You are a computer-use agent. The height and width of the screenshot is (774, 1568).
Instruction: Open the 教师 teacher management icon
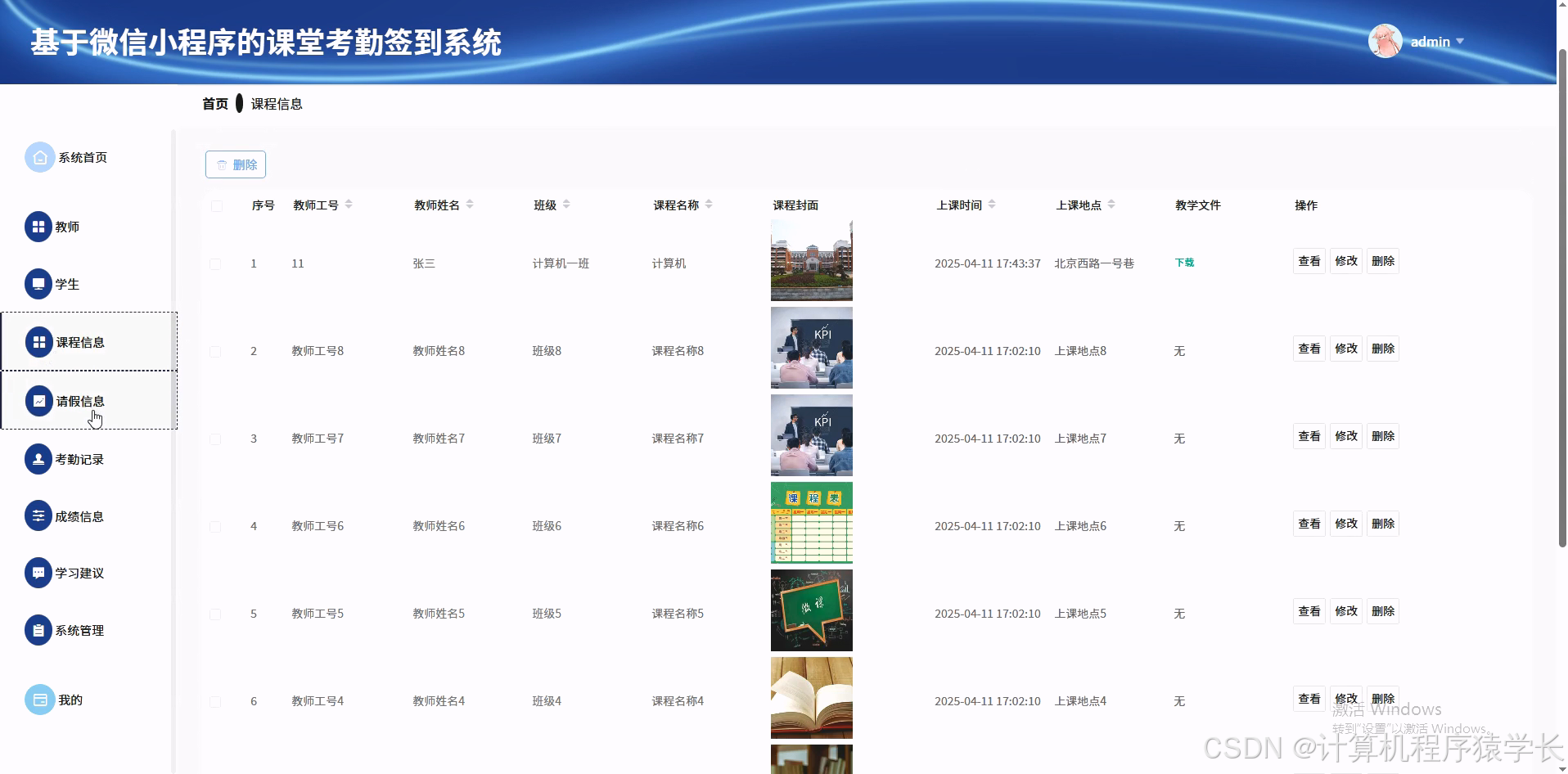point(38,227)
